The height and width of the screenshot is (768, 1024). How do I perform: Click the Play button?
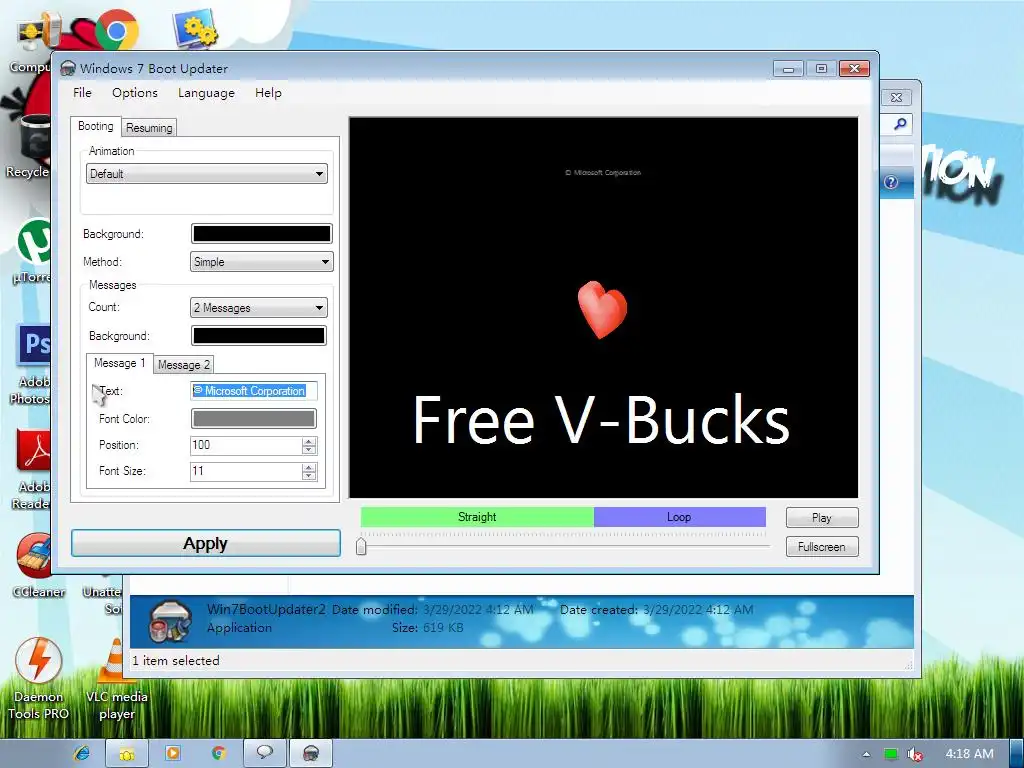(x=822, y=517)
